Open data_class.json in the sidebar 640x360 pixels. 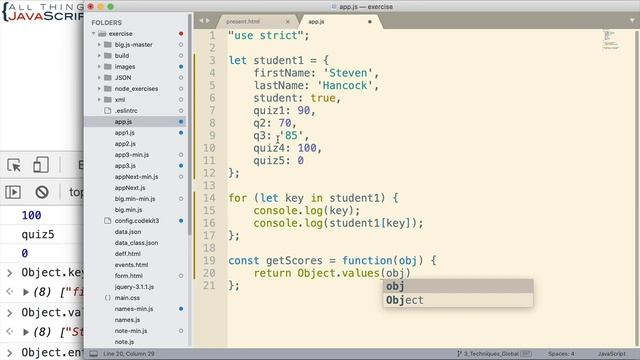pyautogui.click(x=136, y=243)
